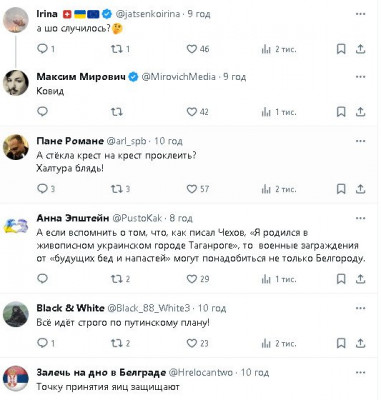Viewport: 381px width, 400px height.
Task: Share Black & White's tweet
Action: [x=360, y=343]
